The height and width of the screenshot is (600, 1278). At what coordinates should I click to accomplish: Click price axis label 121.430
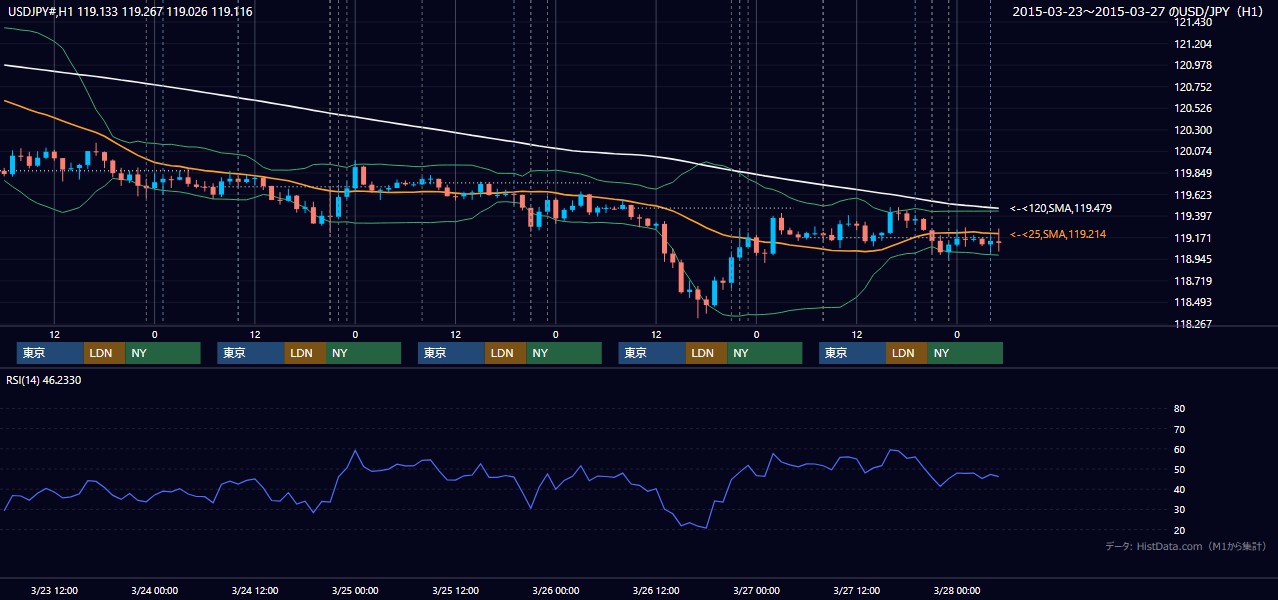click(x=1192, y=22)
